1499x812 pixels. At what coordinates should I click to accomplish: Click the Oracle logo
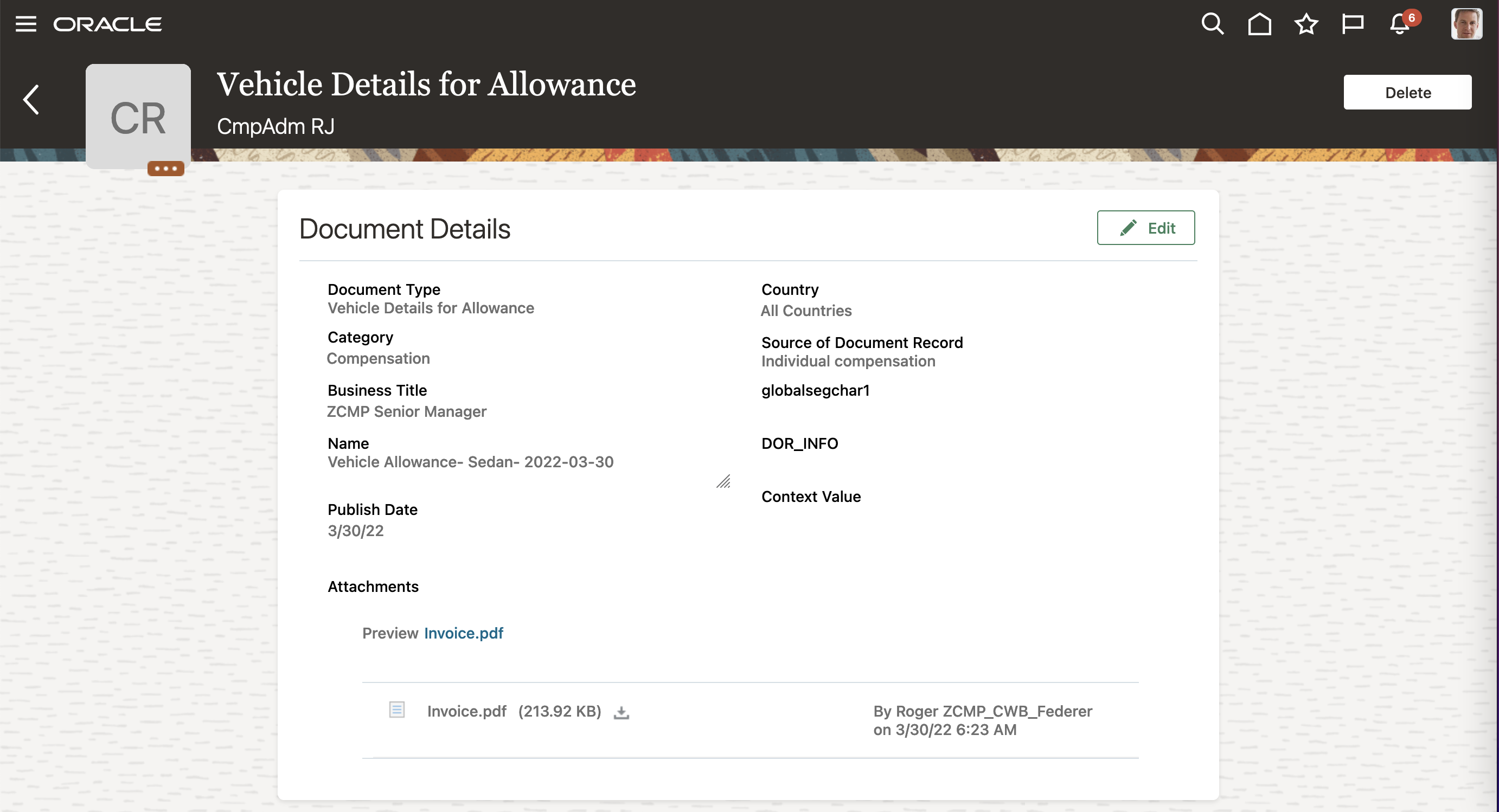coord(108,24)
